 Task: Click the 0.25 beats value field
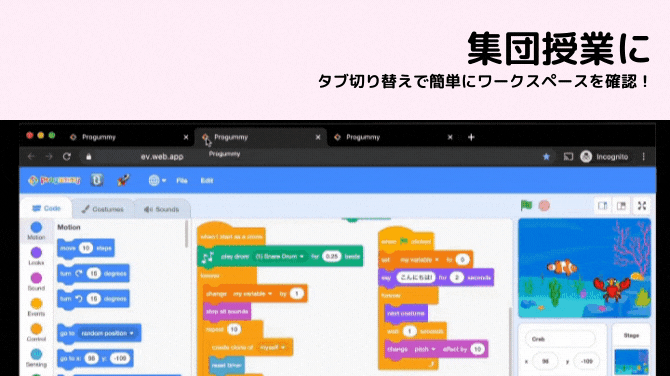click(x=332, y=256)
